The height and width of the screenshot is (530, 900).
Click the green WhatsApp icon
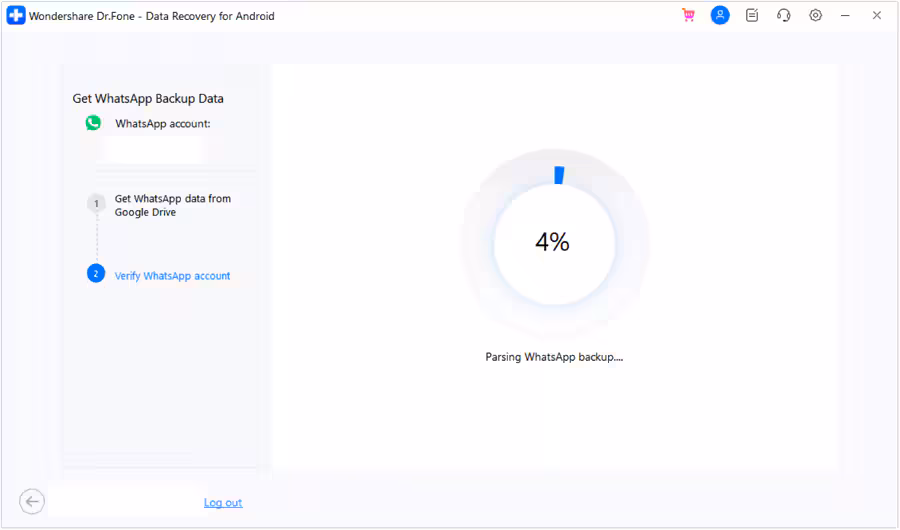[93, 123]
